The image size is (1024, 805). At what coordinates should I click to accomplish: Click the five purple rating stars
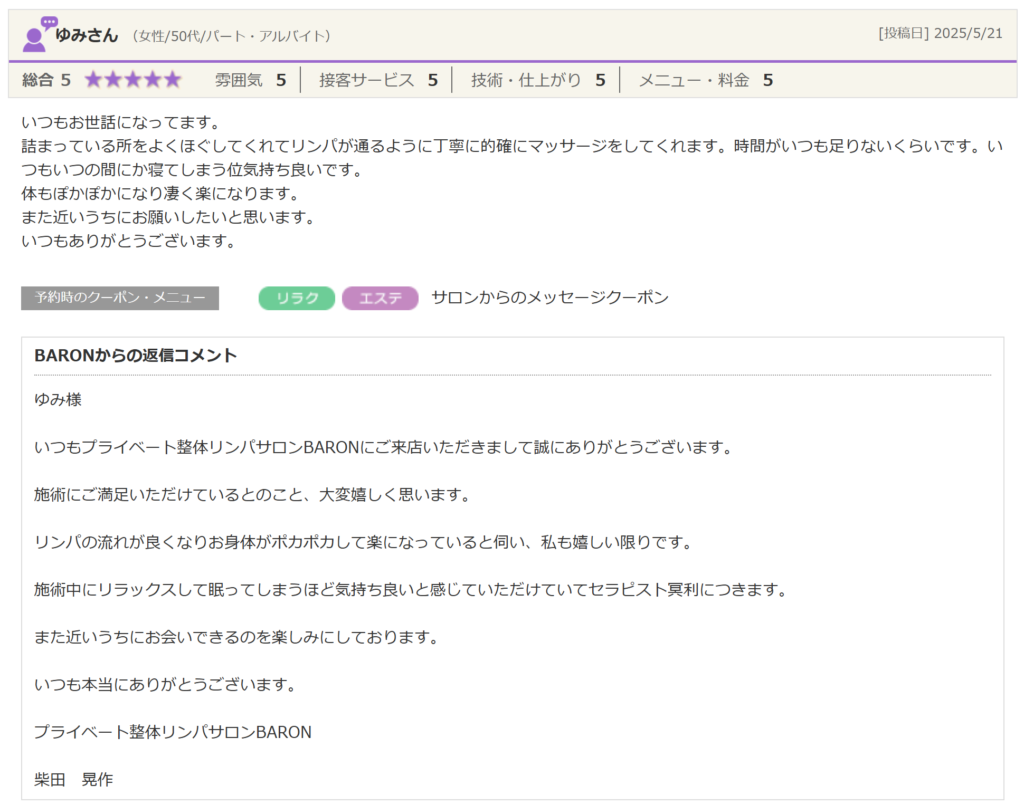(x=132, y=80)
